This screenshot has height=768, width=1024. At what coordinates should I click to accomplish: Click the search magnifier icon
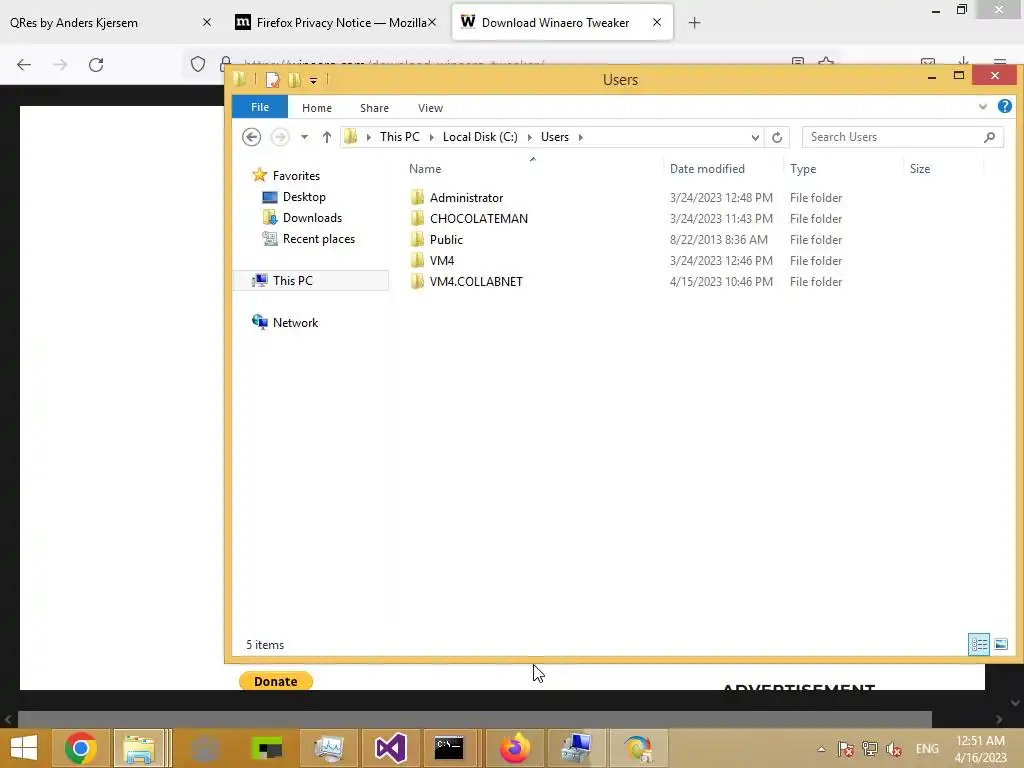[x=989, y=136]
